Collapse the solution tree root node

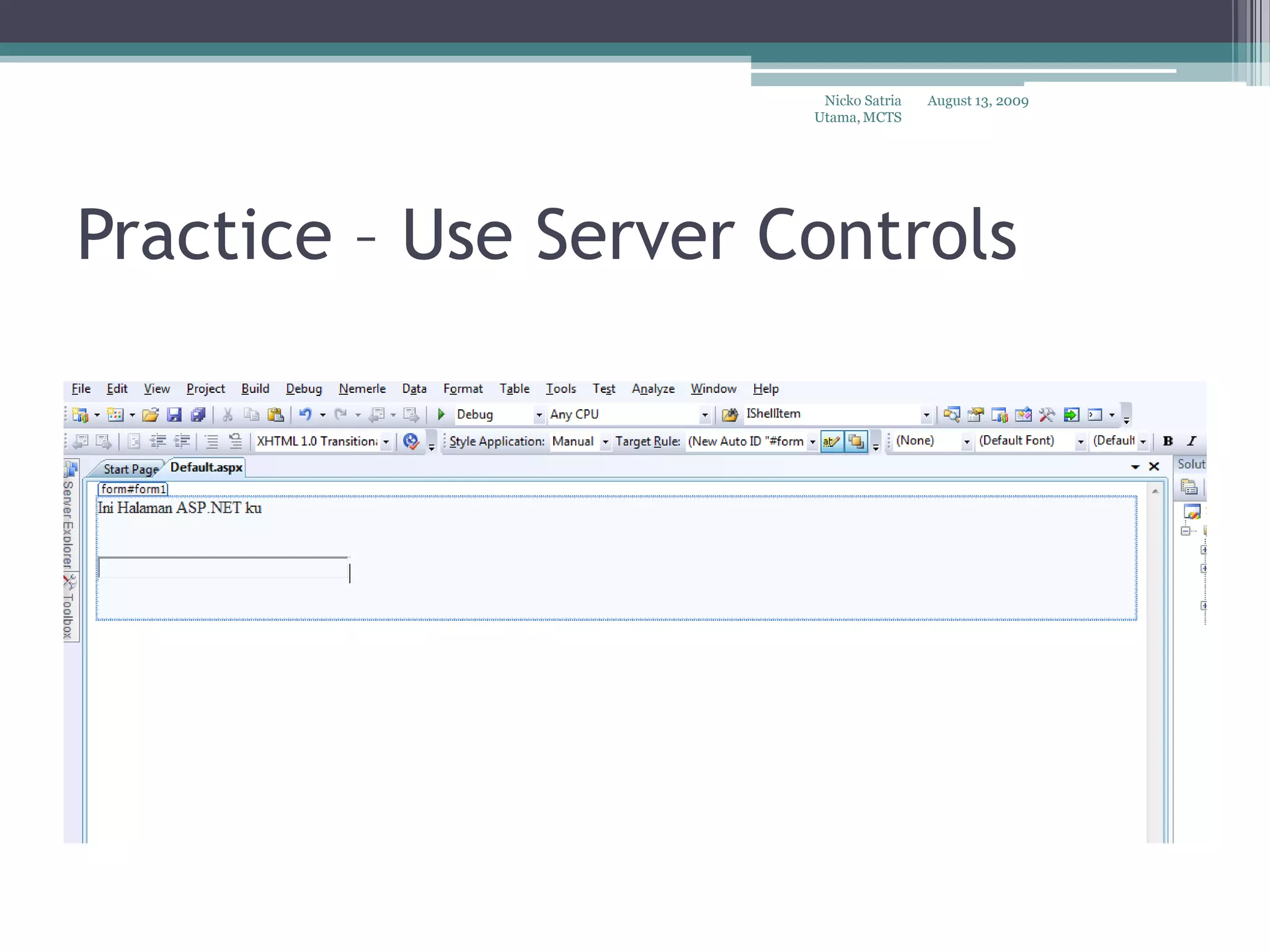pos(1186,531)
